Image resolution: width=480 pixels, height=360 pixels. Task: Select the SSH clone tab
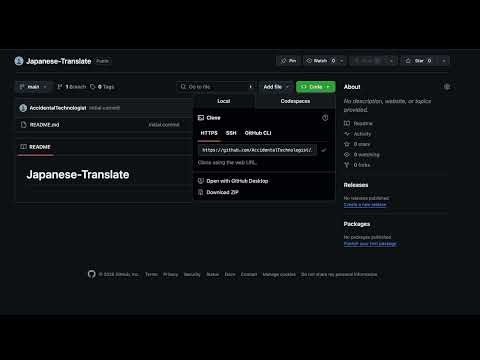point(231,133)
